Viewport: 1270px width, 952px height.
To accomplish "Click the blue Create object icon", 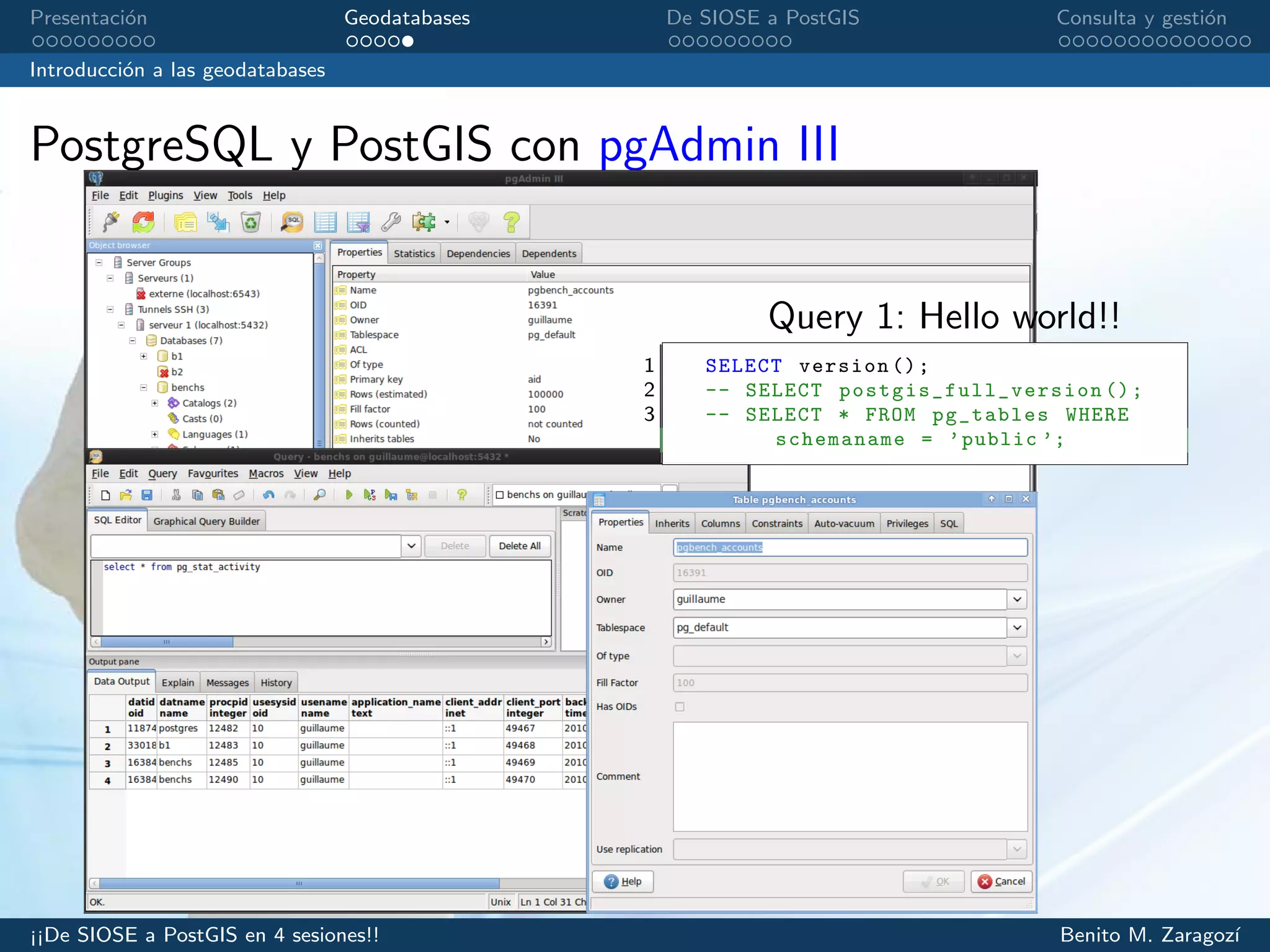I will pos(218,221).
